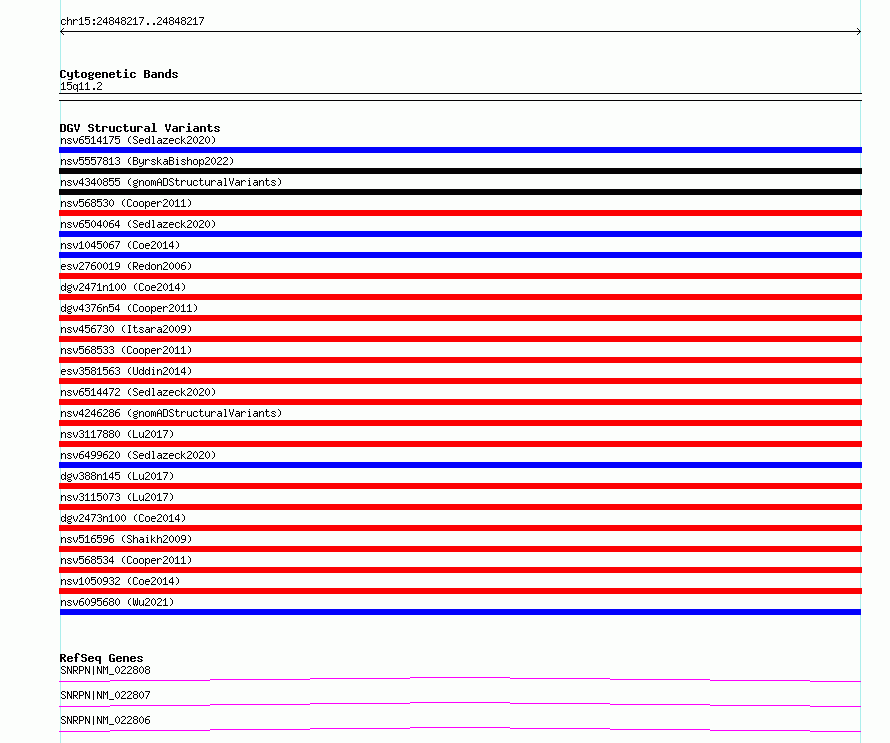This screenshot has width=890, height=743.
Task: Click the red bar under nsv516596
Action: click(x=460, y=549)
